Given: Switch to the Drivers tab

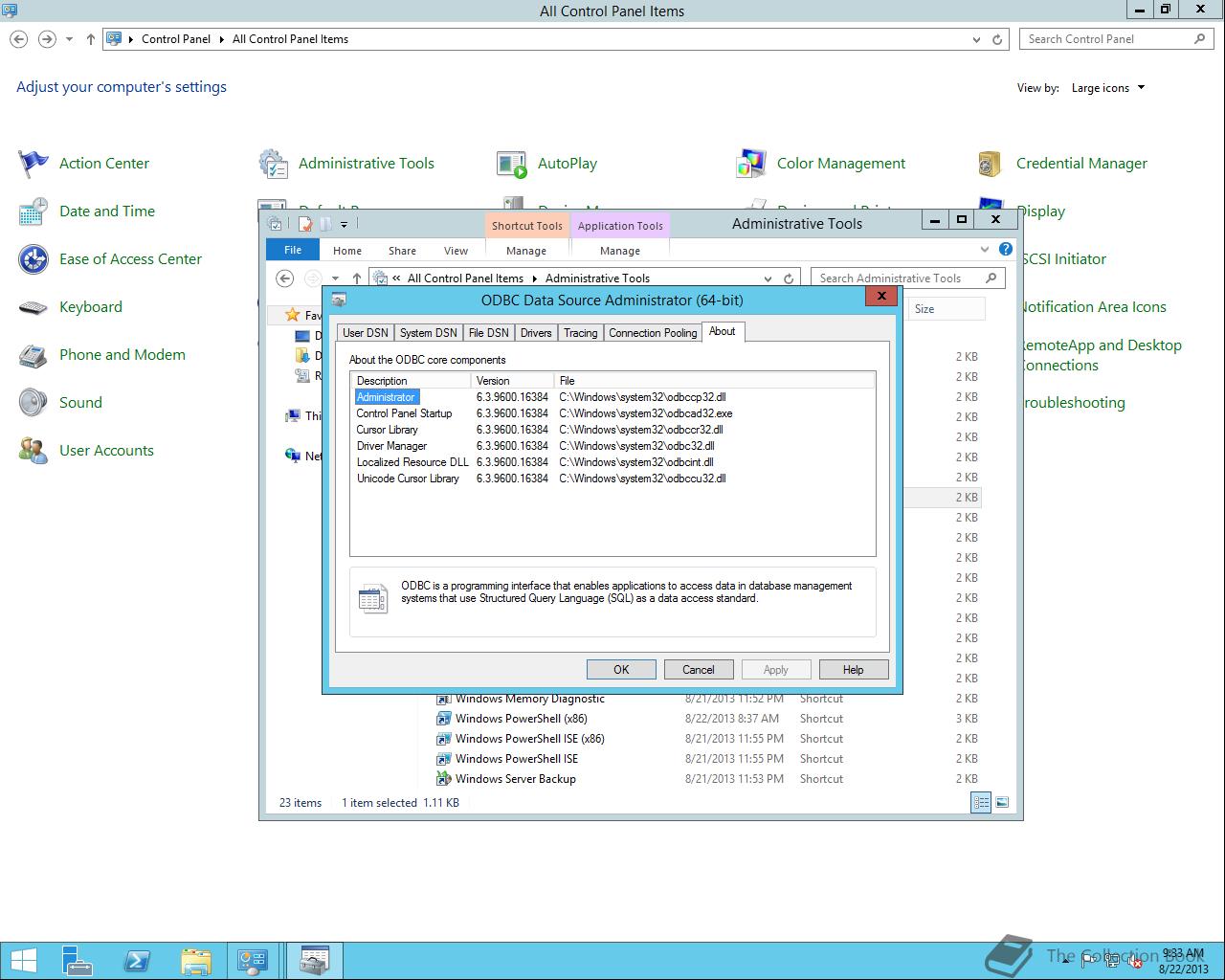Looking at the screenshot, I should click(x=536, y=333).
